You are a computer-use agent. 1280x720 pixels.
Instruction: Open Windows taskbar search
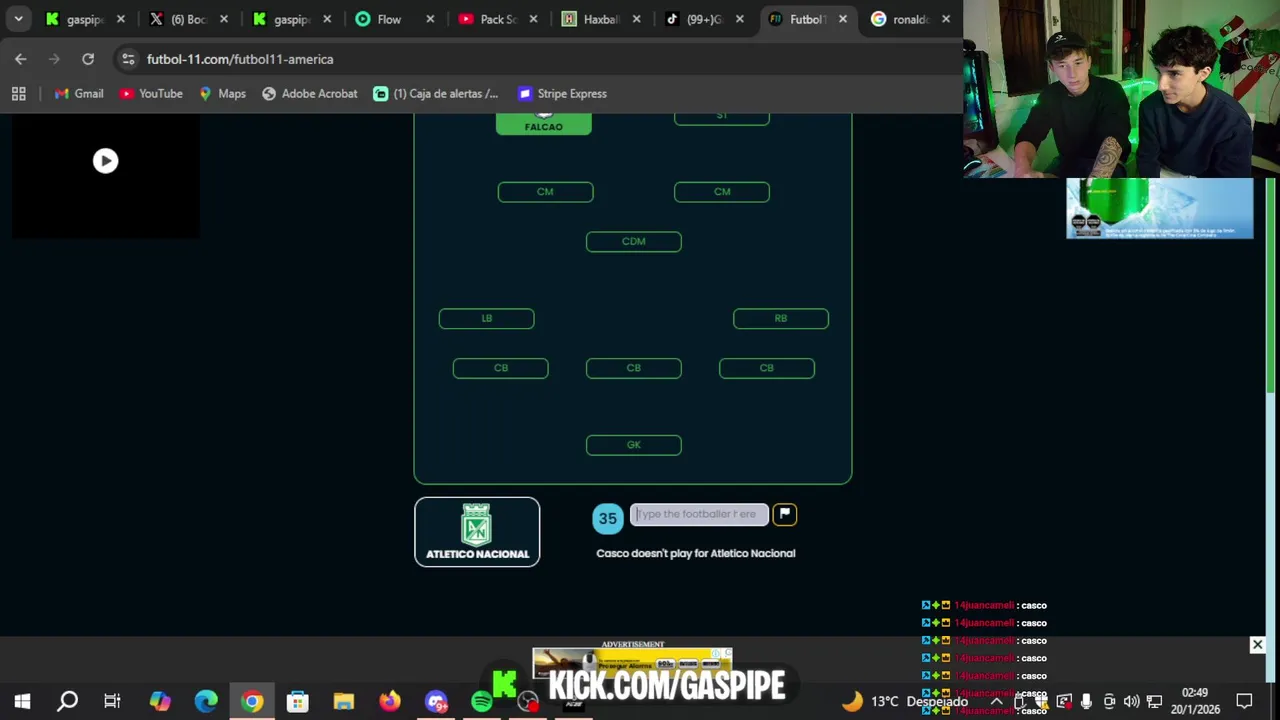click(x=67, y=701)
